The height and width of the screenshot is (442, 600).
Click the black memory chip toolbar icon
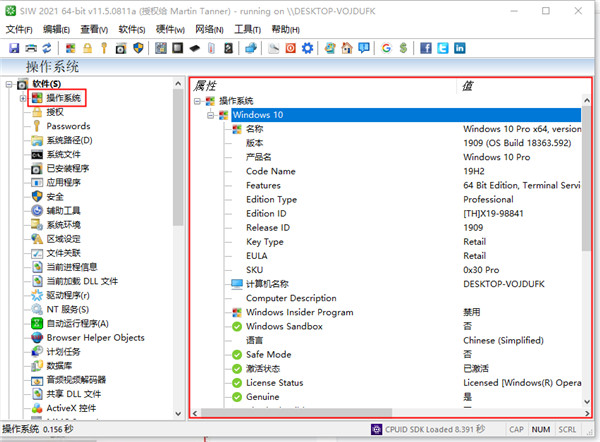pos(194,48)
